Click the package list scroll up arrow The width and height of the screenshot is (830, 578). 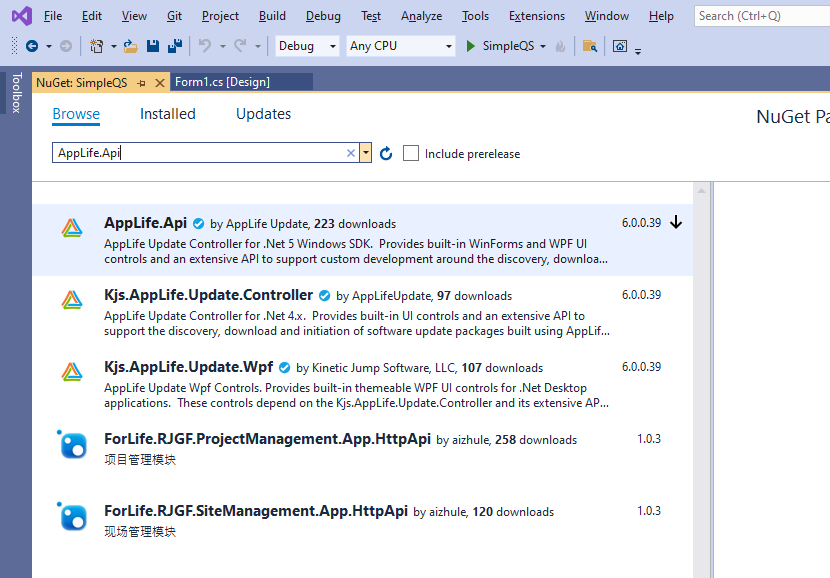click(x=701, y=191)
